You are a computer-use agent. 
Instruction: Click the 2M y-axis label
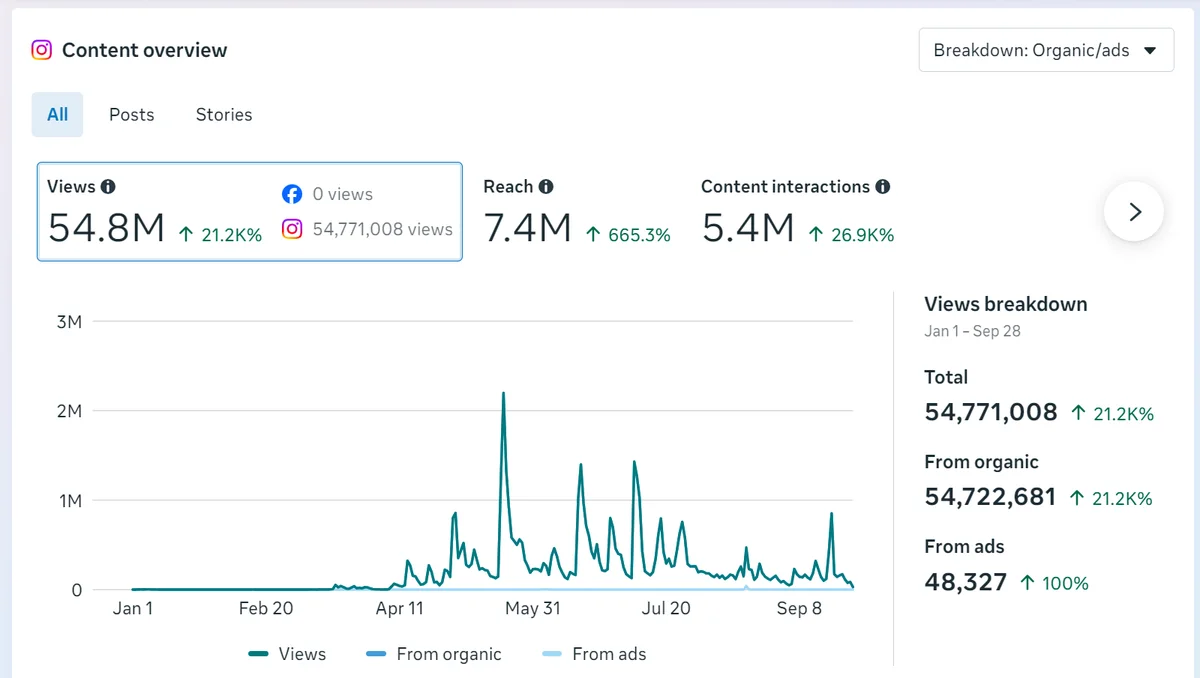tap(69, 411)
